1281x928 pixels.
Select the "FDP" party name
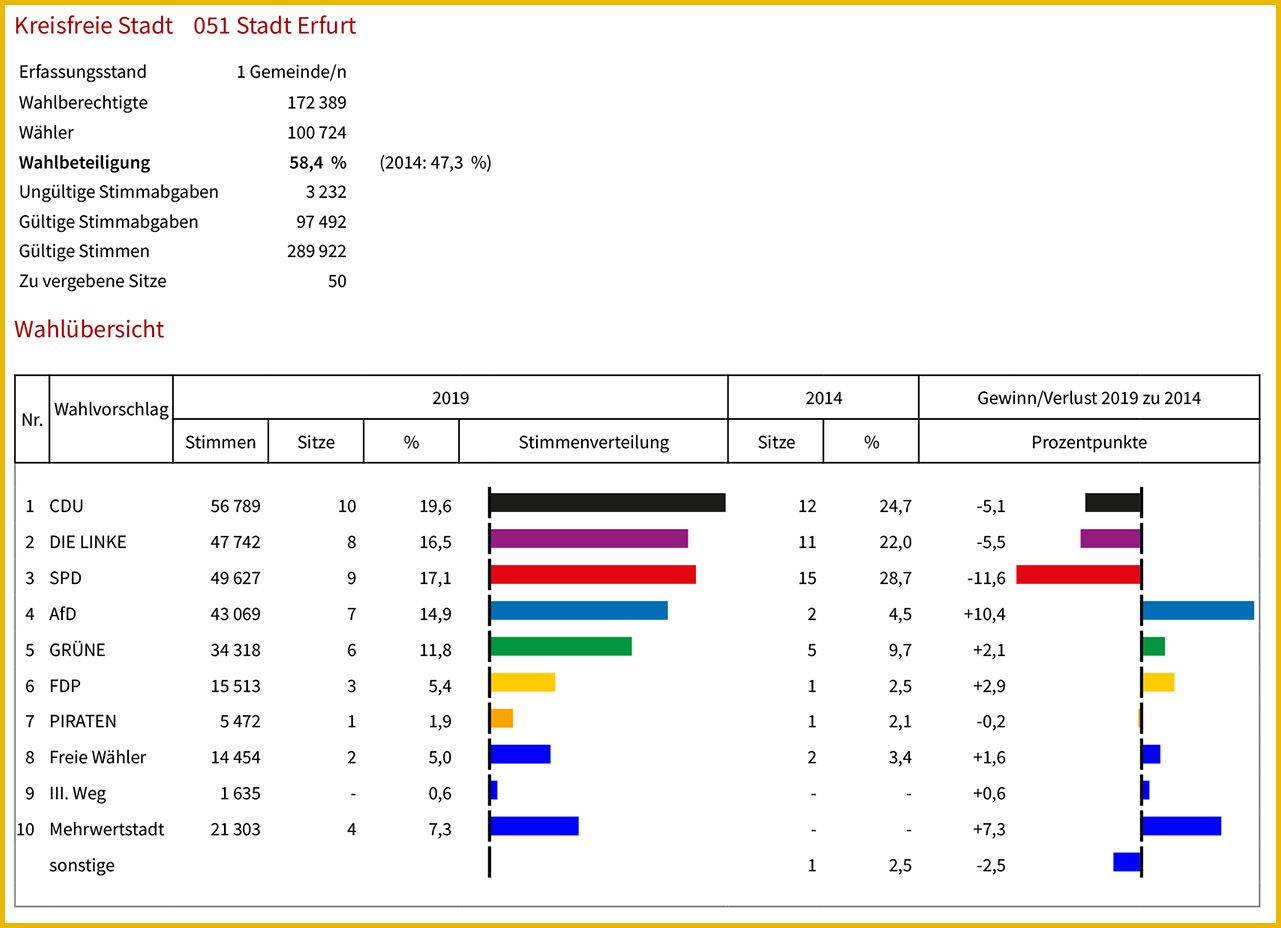[x=65, y=686]
